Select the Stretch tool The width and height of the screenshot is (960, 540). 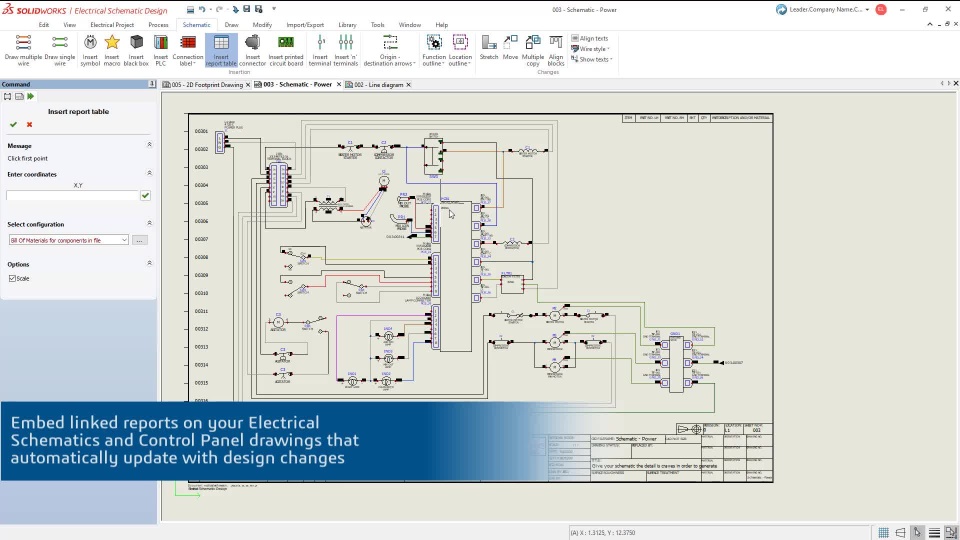tap(489, 48)
